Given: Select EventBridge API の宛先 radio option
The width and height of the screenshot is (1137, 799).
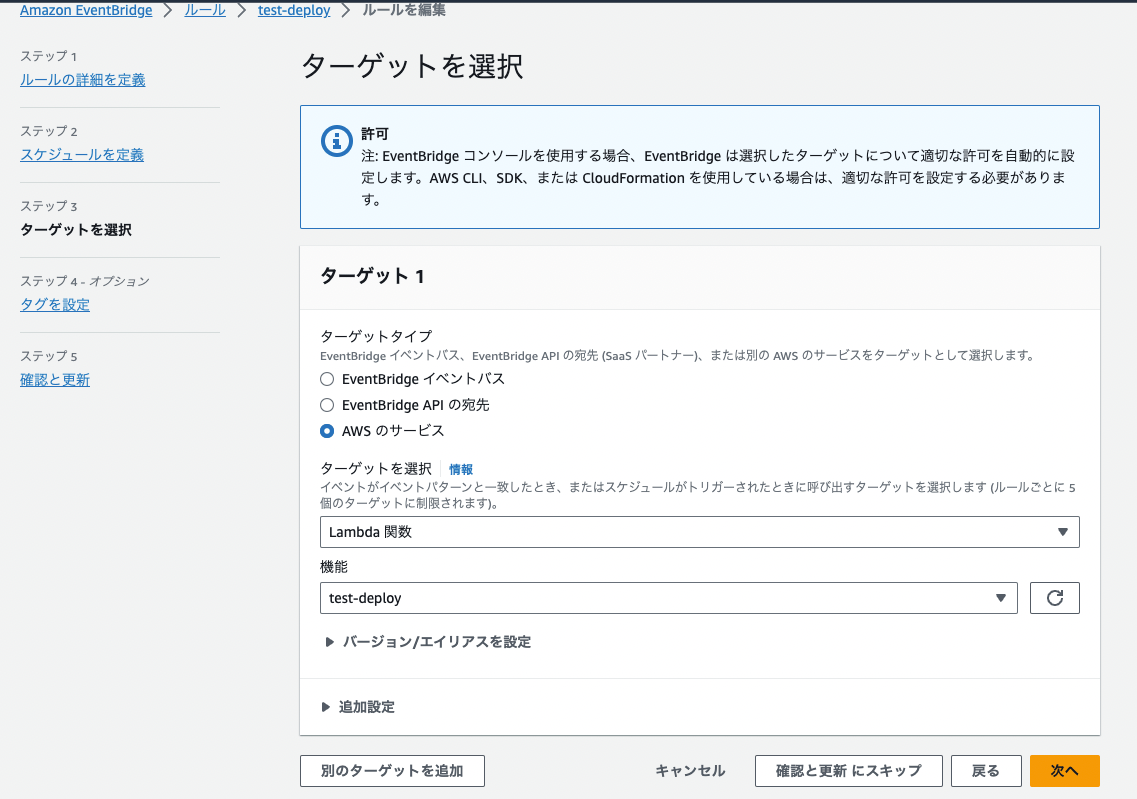Looking at the screenshot, I should [327, 405].
